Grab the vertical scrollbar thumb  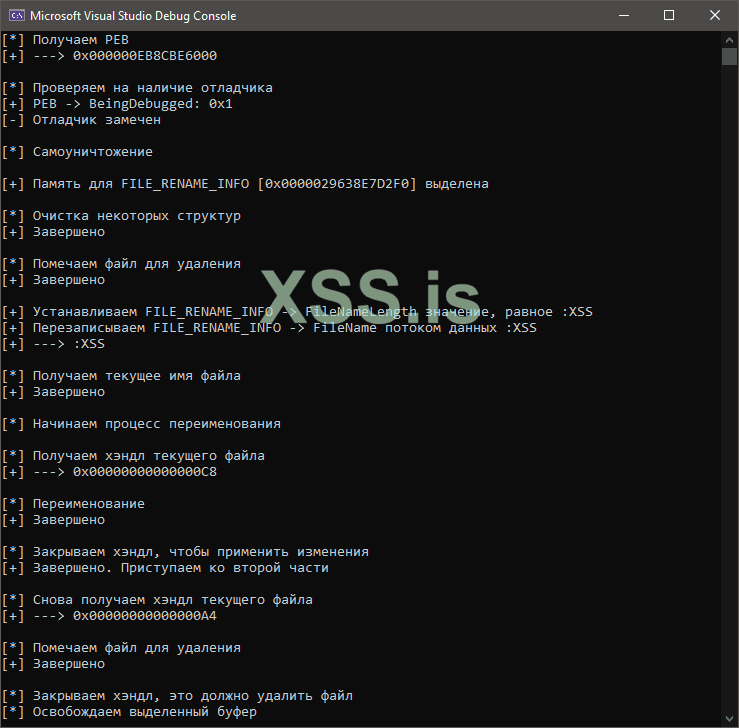tap(729, 57)
